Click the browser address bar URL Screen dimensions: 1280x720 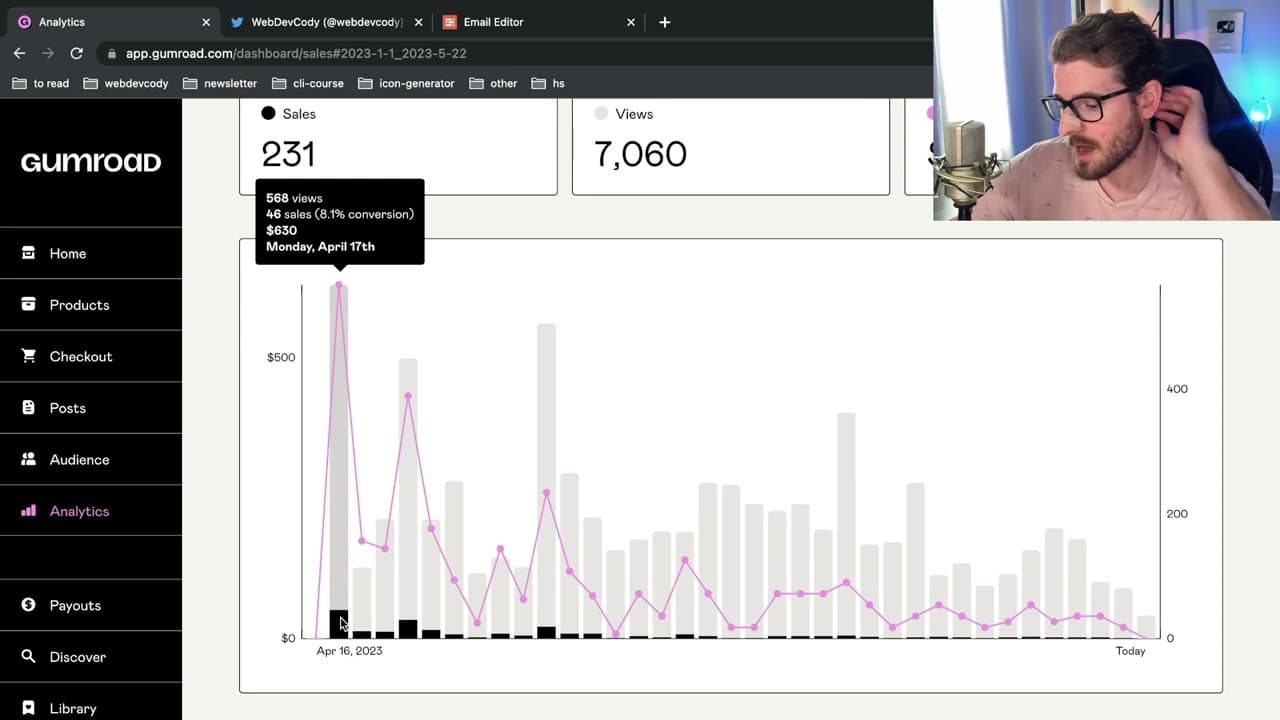coord(296,53)
